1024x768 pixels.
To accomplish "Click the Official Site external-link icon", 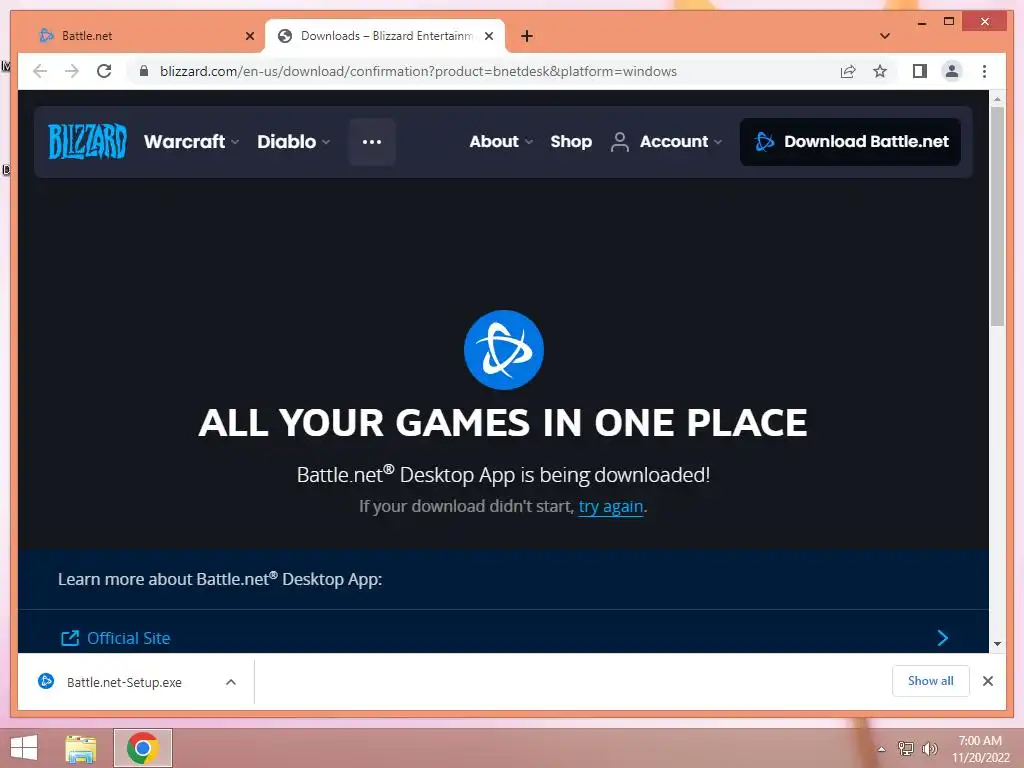I will pos(70,638).
